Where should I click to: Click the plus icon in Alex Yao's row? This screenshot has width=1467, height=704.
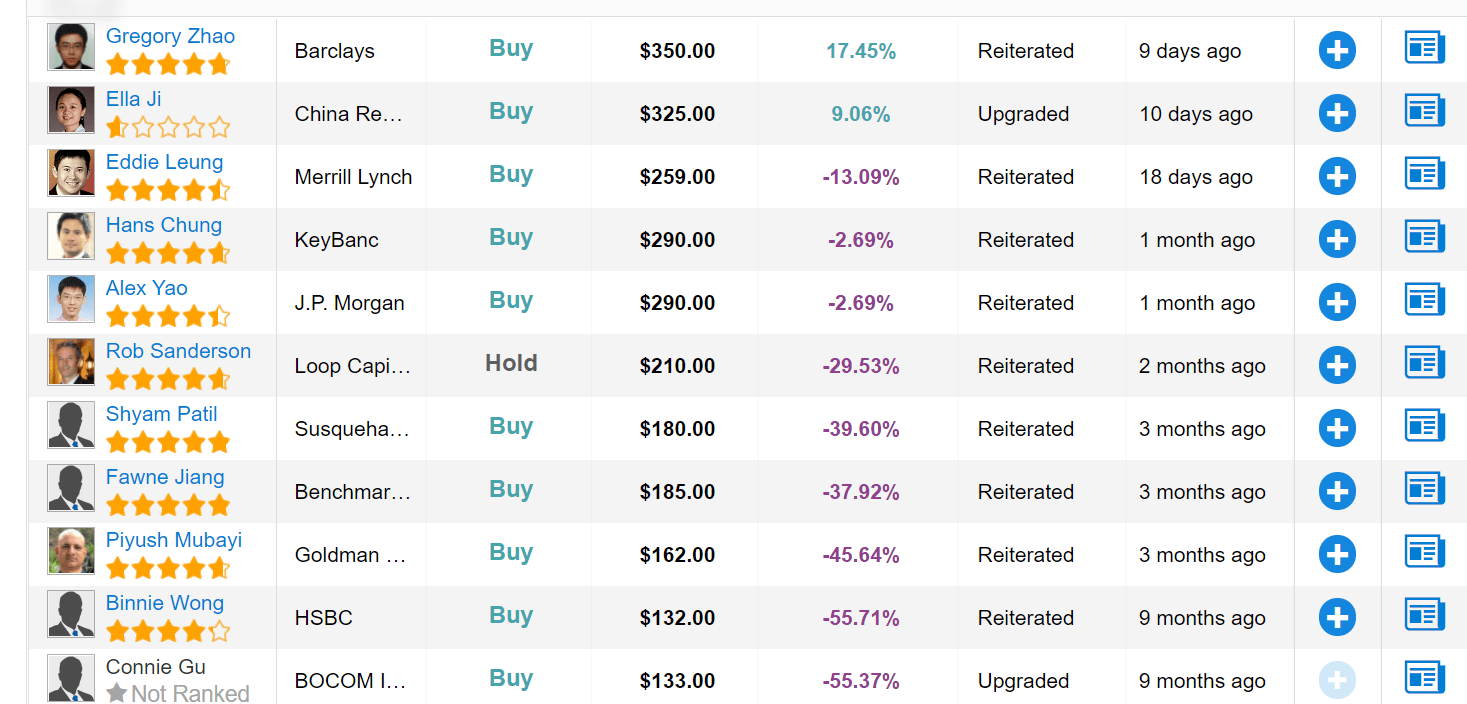[1337, 302]
